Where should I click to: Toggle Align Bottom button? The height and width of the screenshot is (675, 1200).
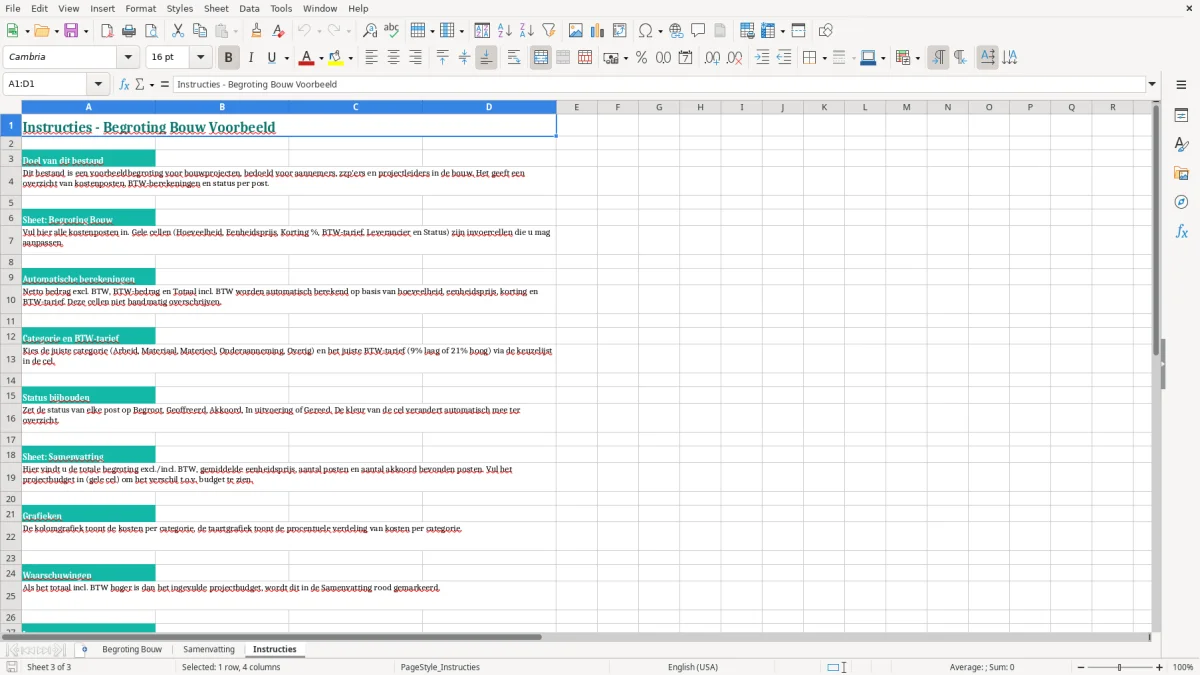coord(486,58)
